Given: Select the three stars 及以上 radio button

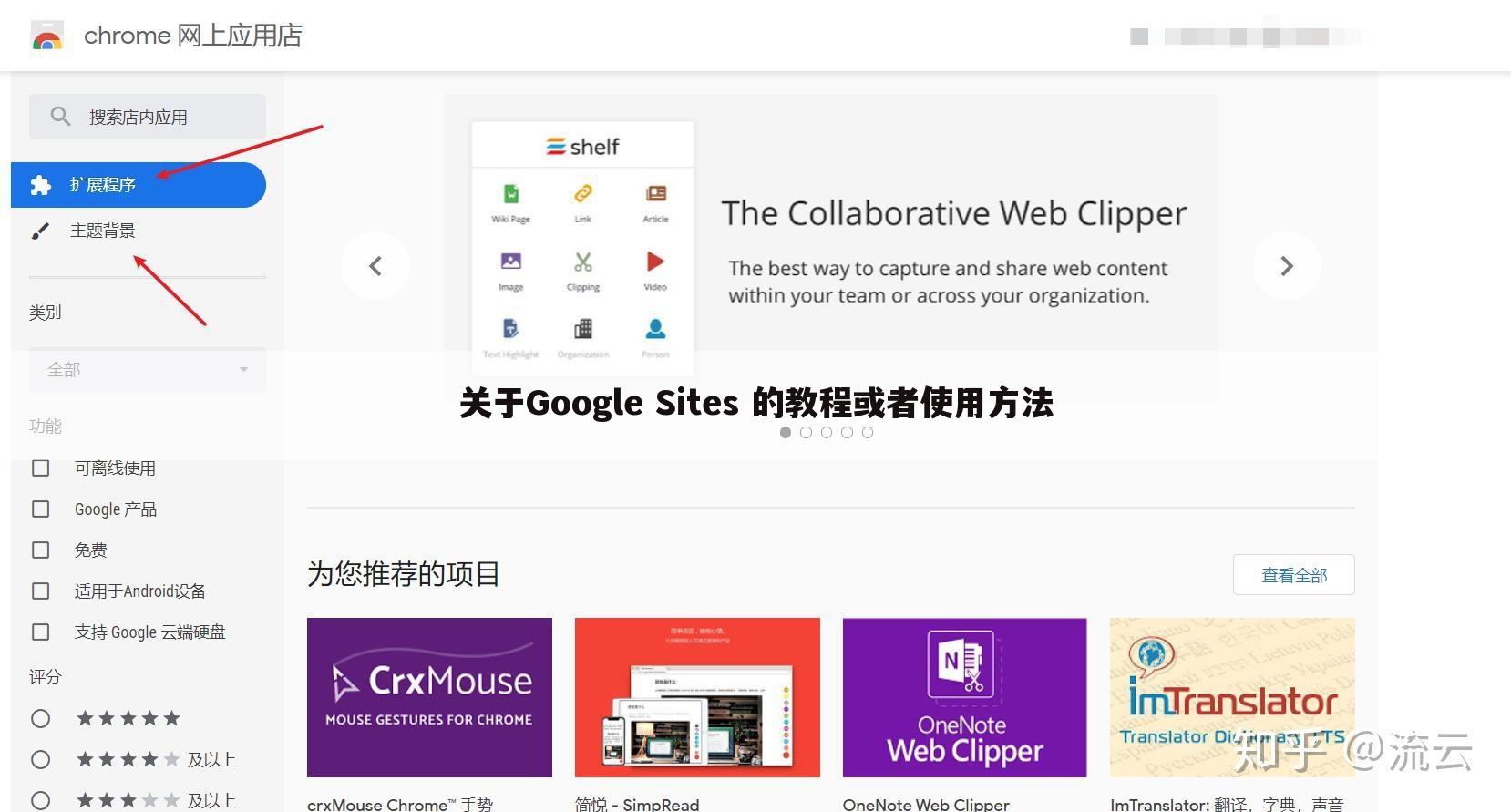Looking at the screenshot, I should click(x=41, y=800).
